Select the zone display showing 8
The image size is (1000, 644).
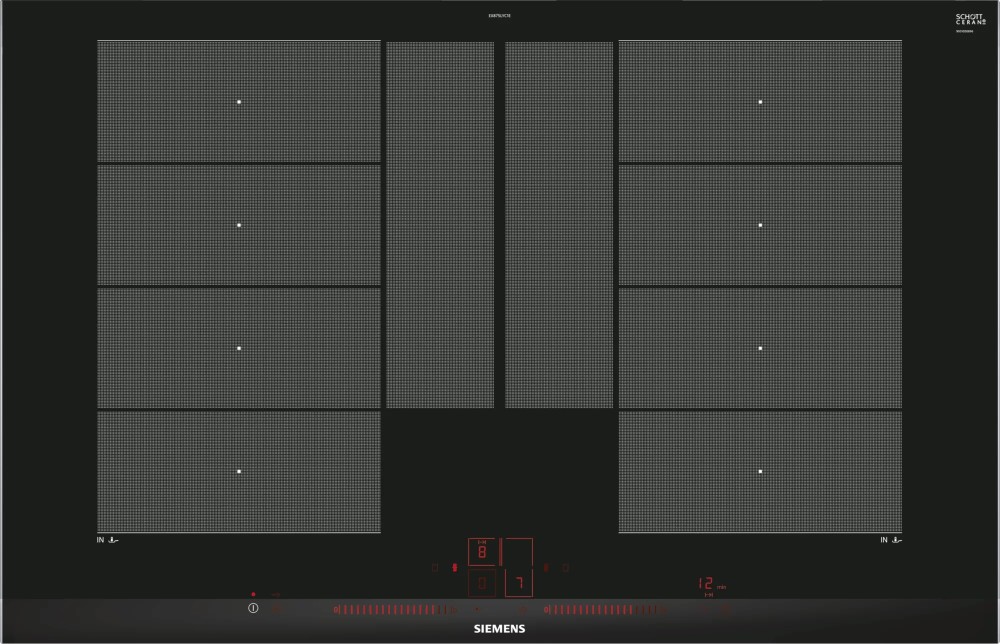point(482,552)
